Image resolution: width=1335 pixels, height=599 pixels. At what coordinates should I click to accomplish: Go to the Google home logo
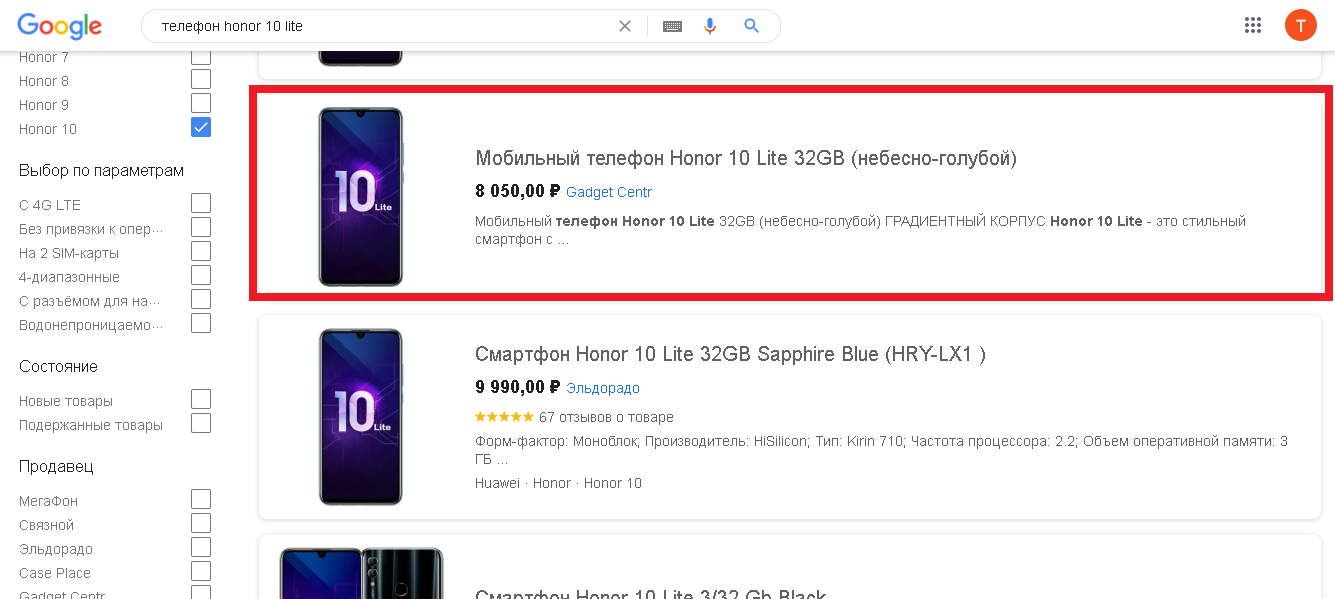click(59, 26)
